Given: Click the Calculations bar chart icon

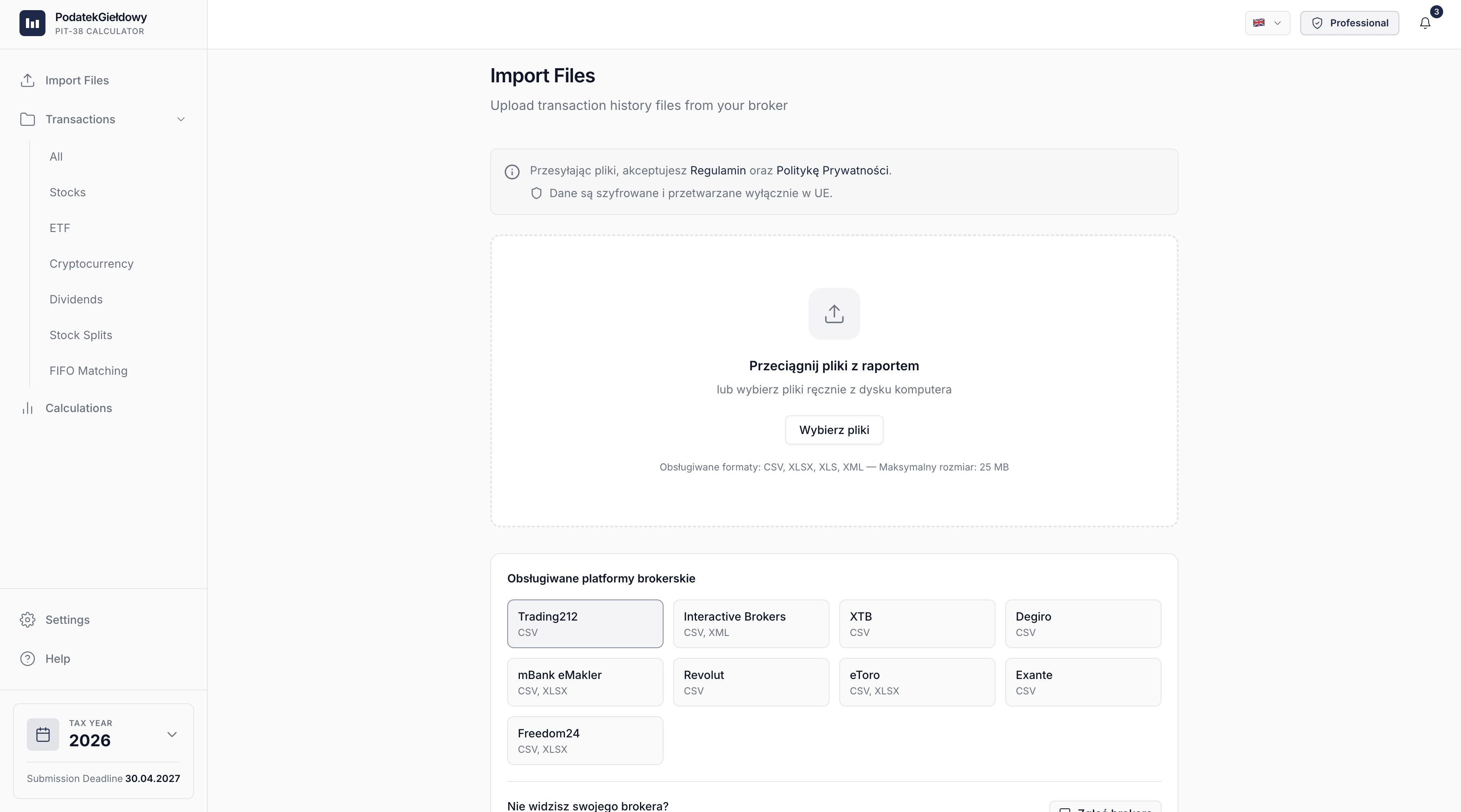Looking at the screenshot, I should 27,408.
